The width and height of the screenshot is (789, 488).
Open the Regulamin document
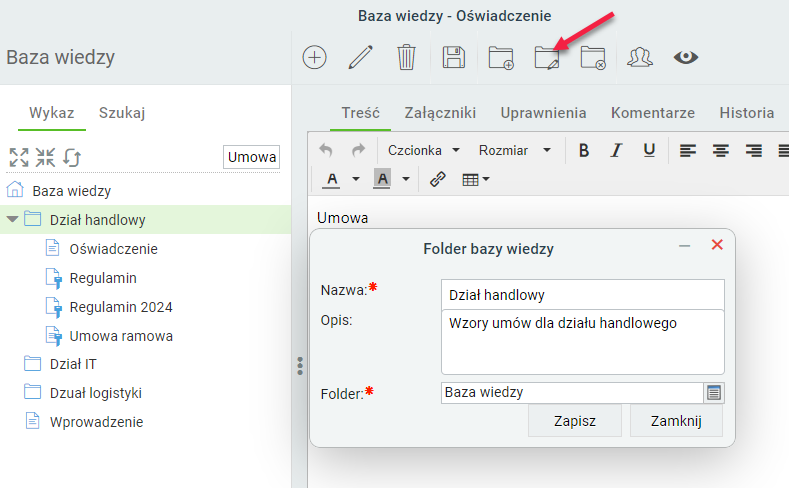point(103,278)
